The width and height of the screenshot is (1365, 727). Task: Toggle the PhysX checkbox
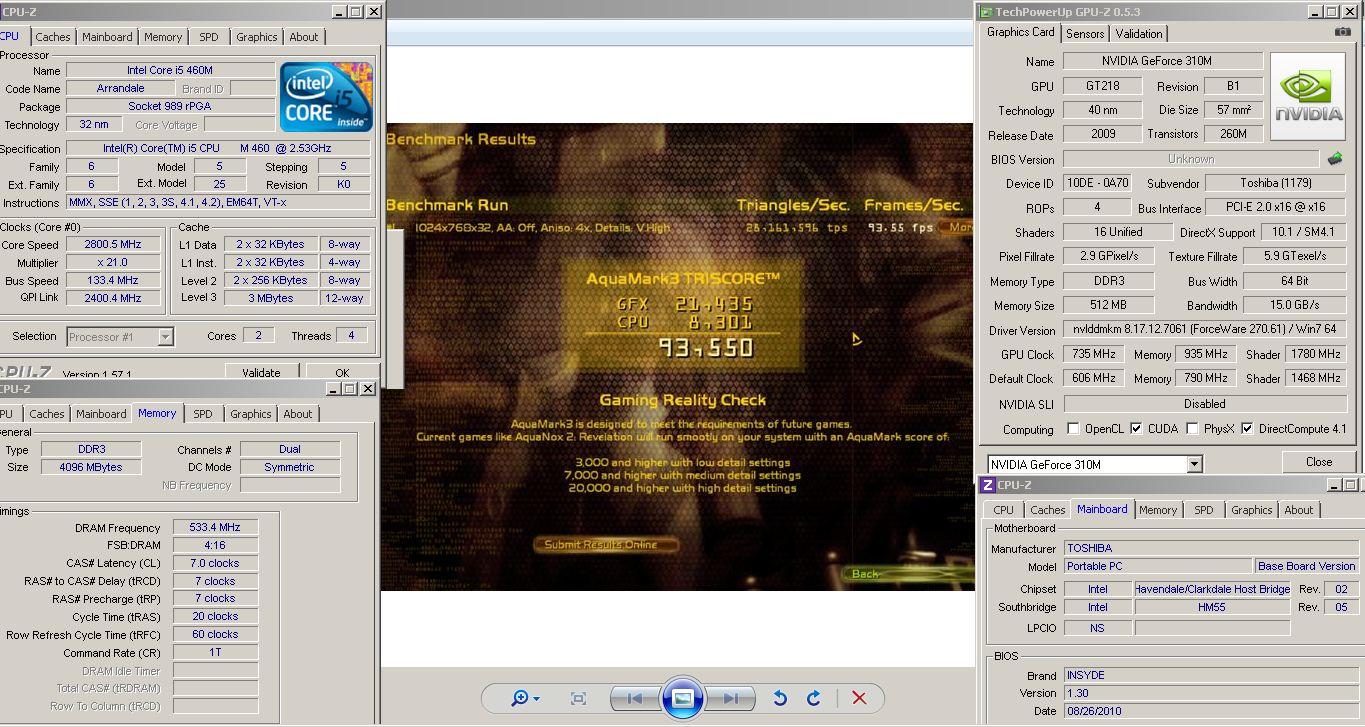tap(1192, 429)
